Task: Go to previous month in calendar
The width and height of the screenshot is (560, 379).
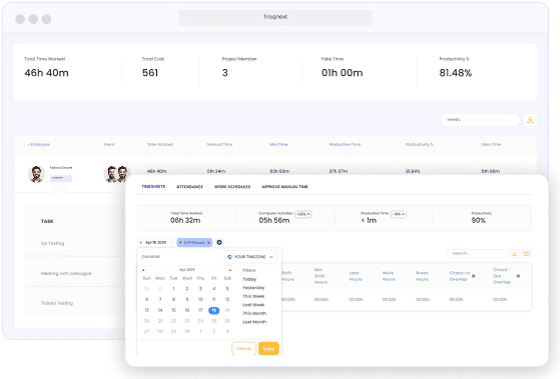Action: (144, 270)
